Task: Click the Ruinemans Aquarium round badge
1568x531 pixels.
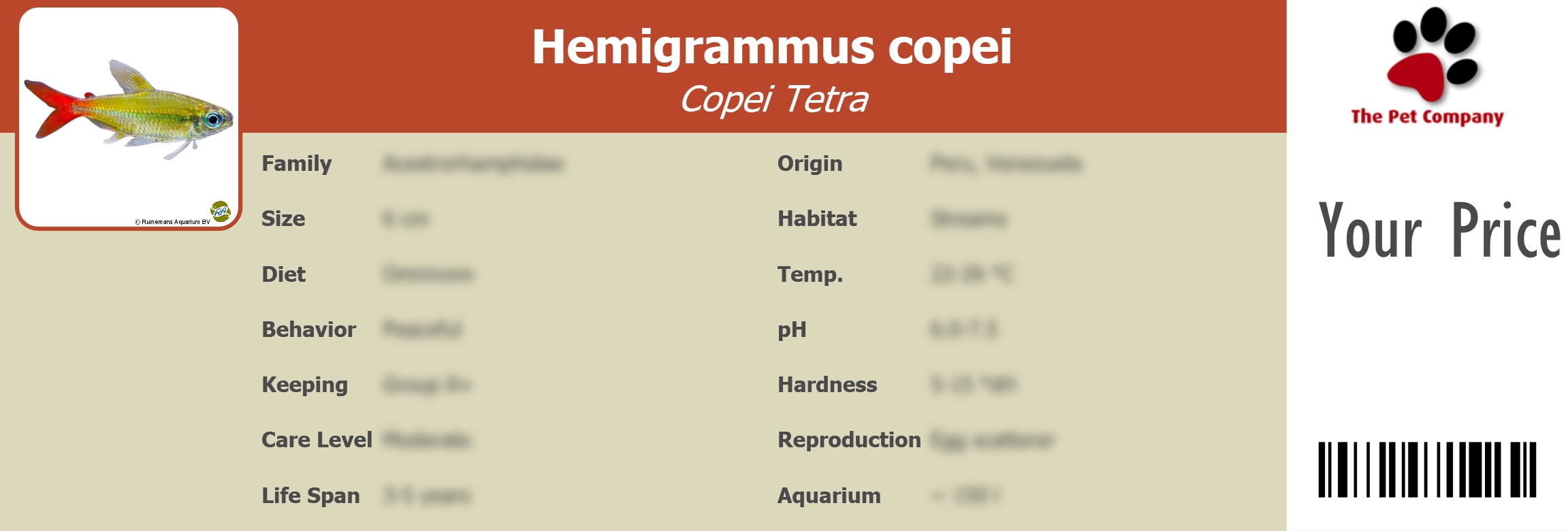Action: click(x=221, y=211)
